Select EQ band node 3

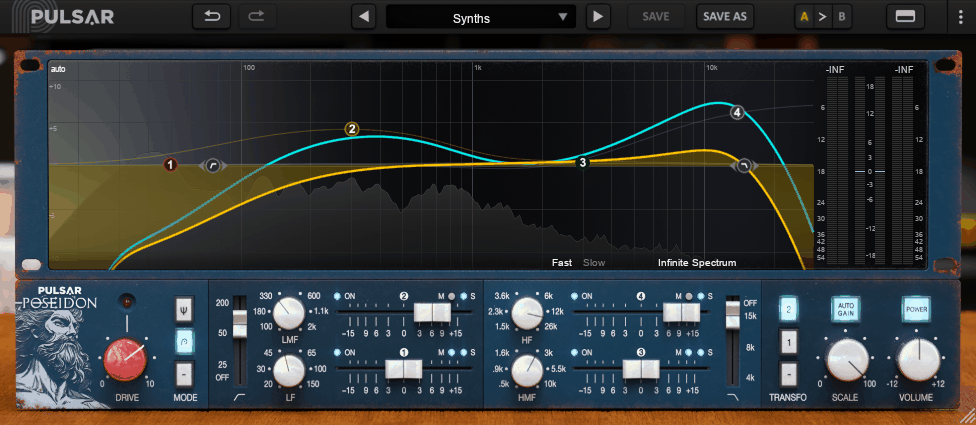point(583,162)
